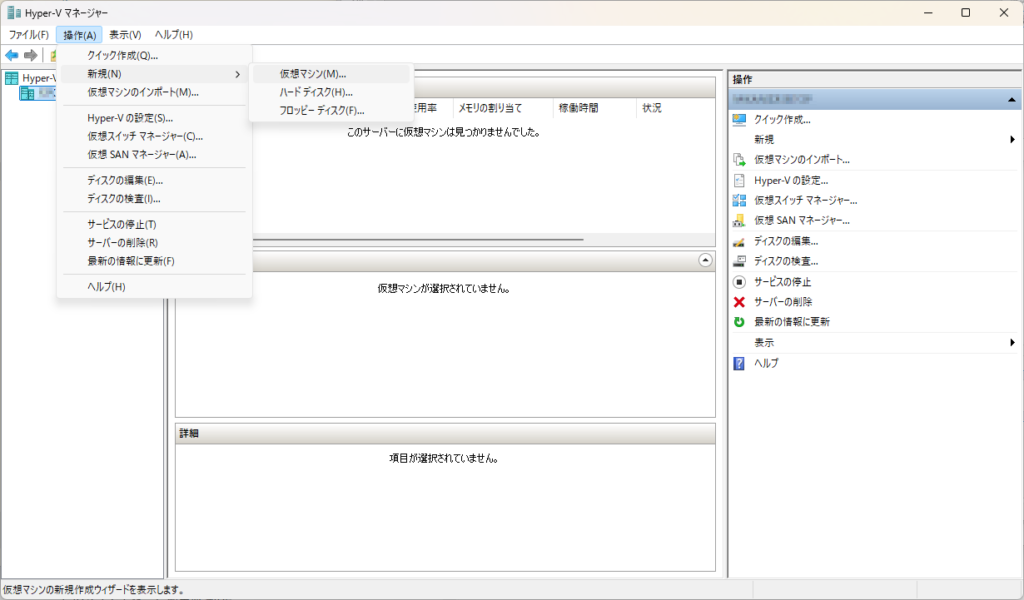The width and height of the screenshot is (1024, 600).
Task: Click the red X サーバーの削除 icon
Action: pos(739,302)
